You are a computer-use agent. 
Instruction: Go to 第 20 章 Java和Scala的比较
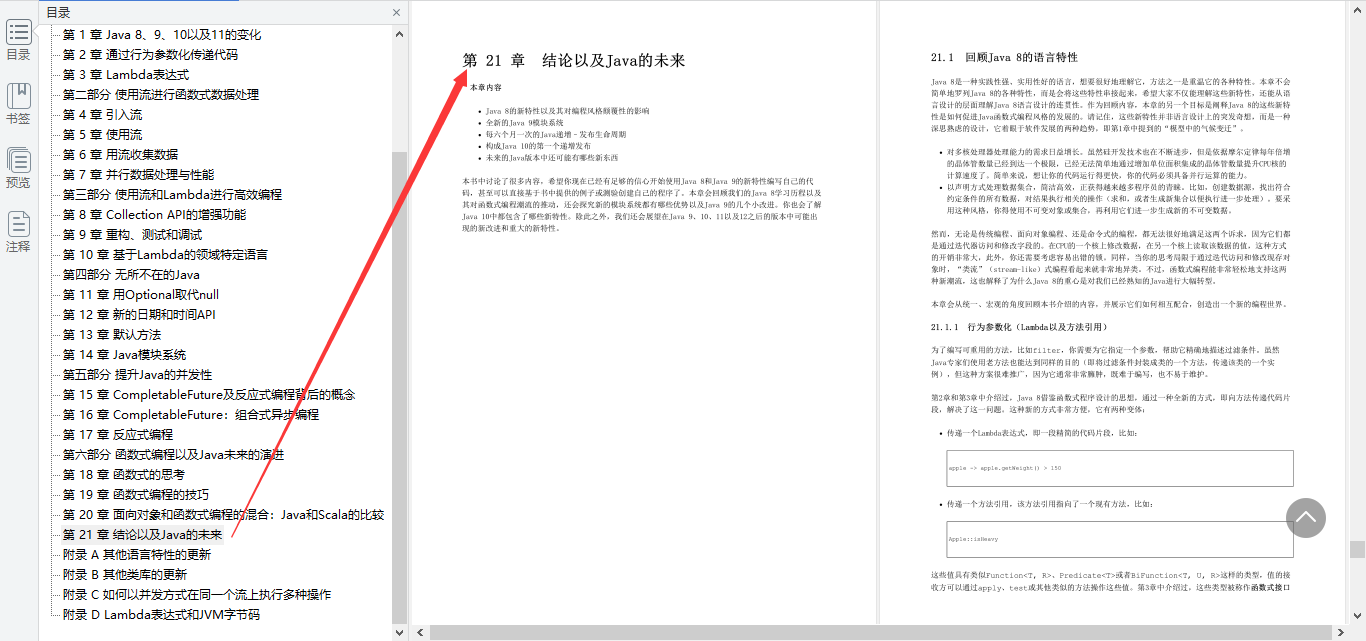pyautogui.click(x=223, y=515)
